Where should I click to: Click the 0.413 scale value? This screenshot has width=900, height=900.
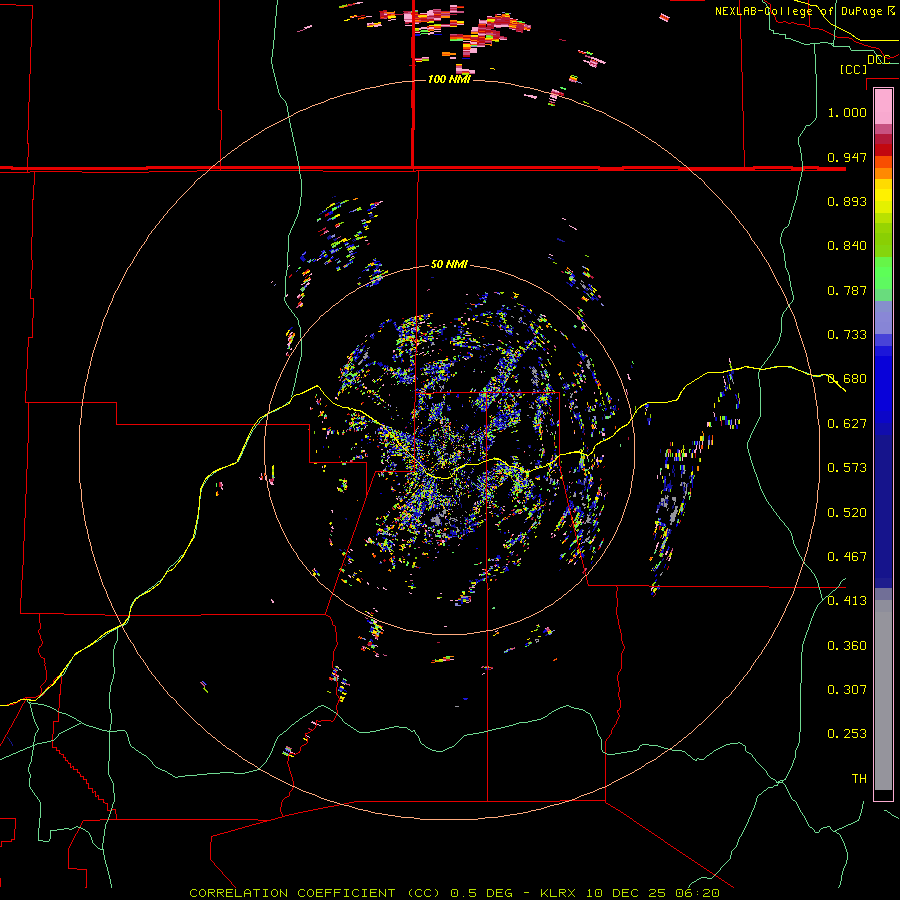click(847, 601)
